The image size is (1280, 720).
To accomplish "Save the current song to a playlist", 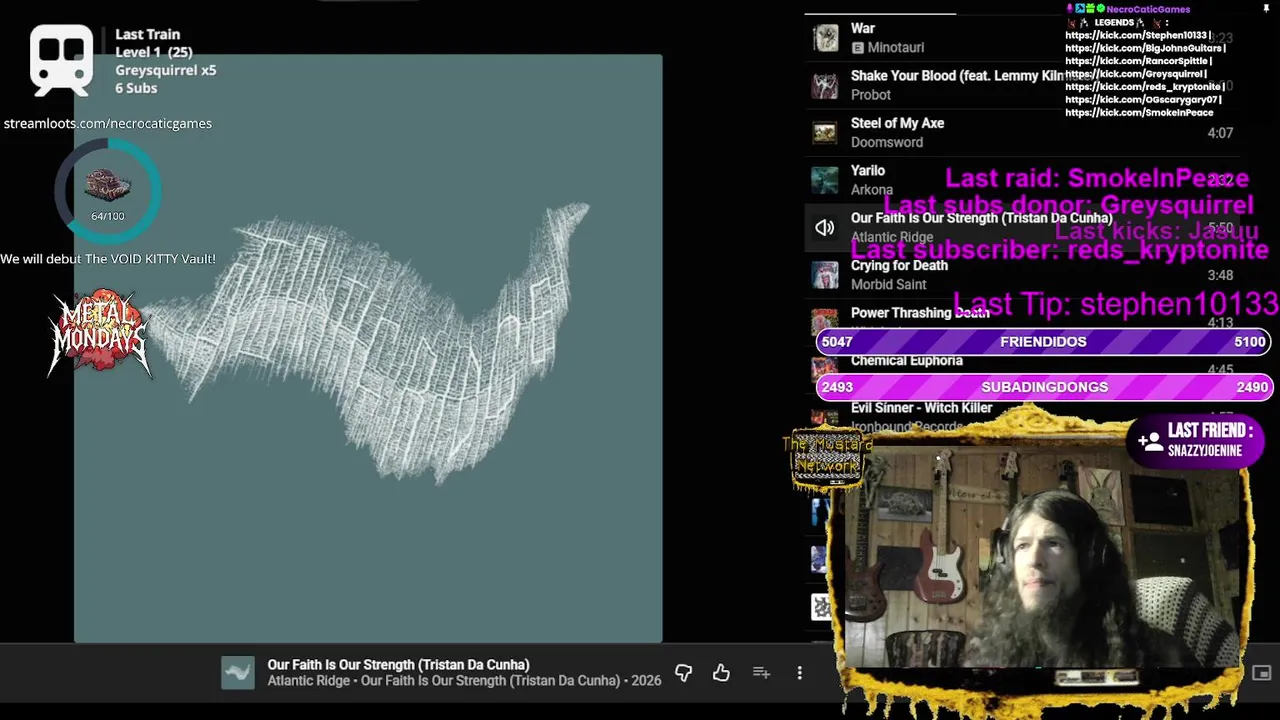I will tap(761, 673).
